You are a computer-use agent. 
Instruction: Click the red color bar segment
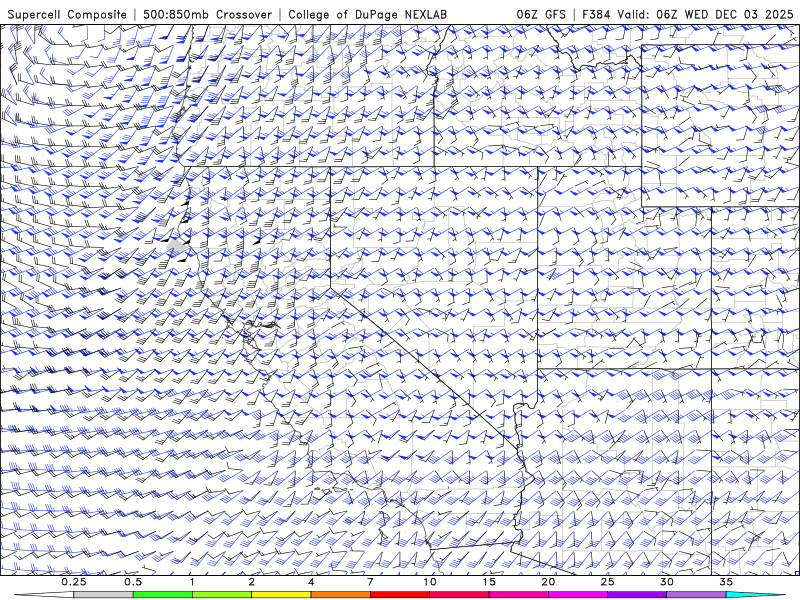(x=400, y=595)
